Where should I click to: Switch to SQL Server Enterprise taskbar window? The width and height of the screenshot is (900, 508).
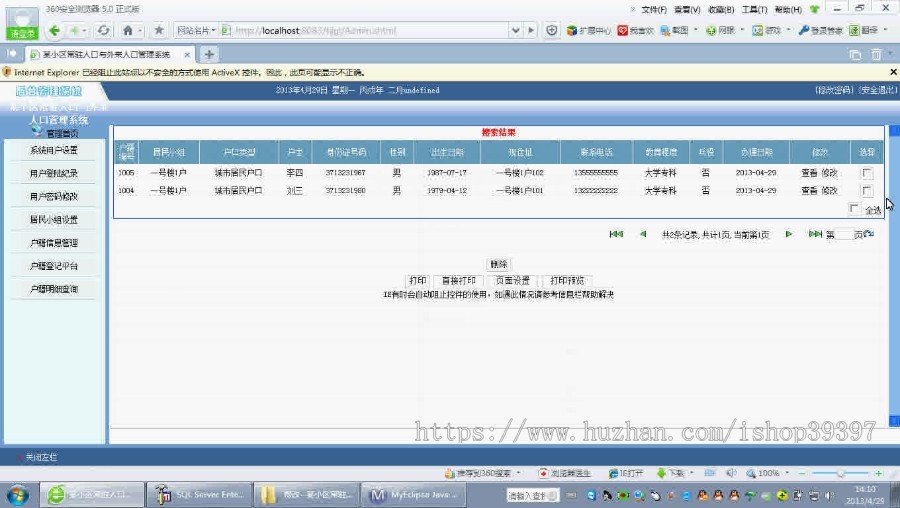click(199, 495)
